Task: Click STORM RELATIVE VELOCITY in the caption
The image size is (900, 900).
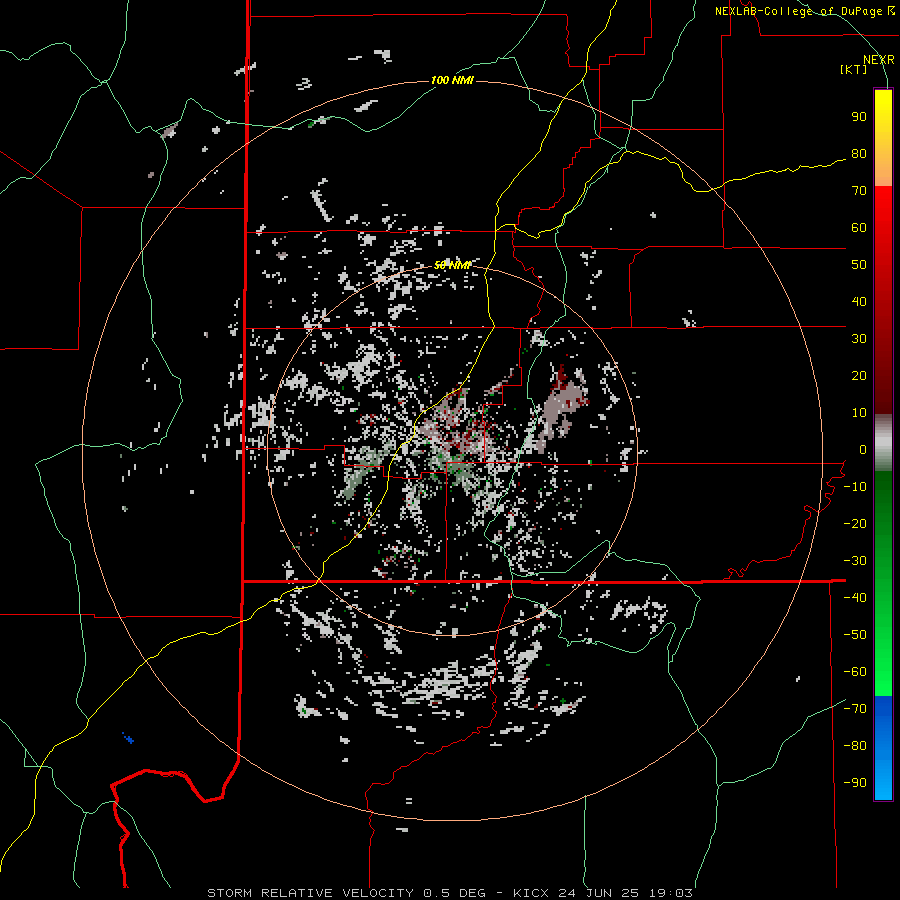Action: tap(310, 893)
